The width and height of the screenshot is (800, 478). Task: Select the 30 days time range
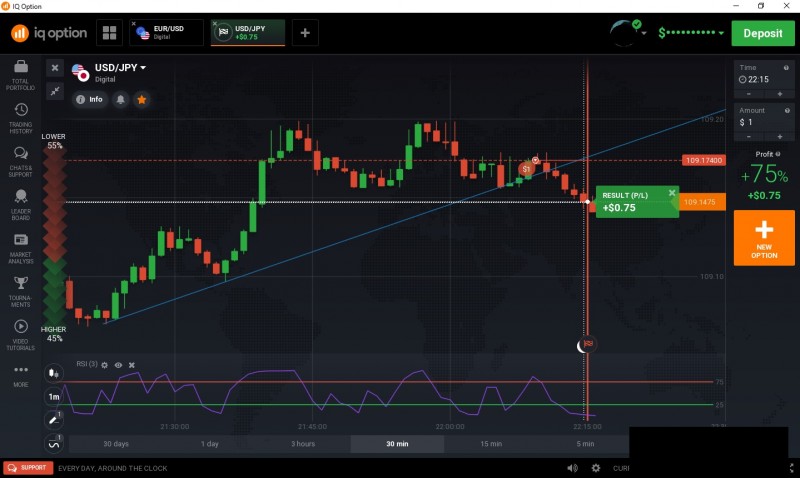click(116, 444)
